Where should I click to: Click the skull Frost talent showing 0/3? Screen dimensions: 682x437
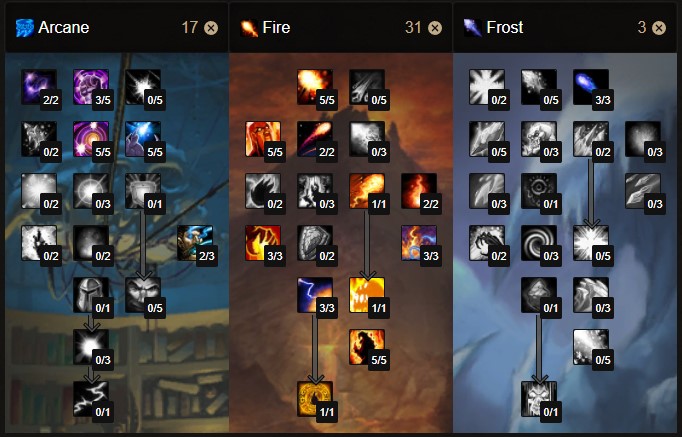click(538, 139)
